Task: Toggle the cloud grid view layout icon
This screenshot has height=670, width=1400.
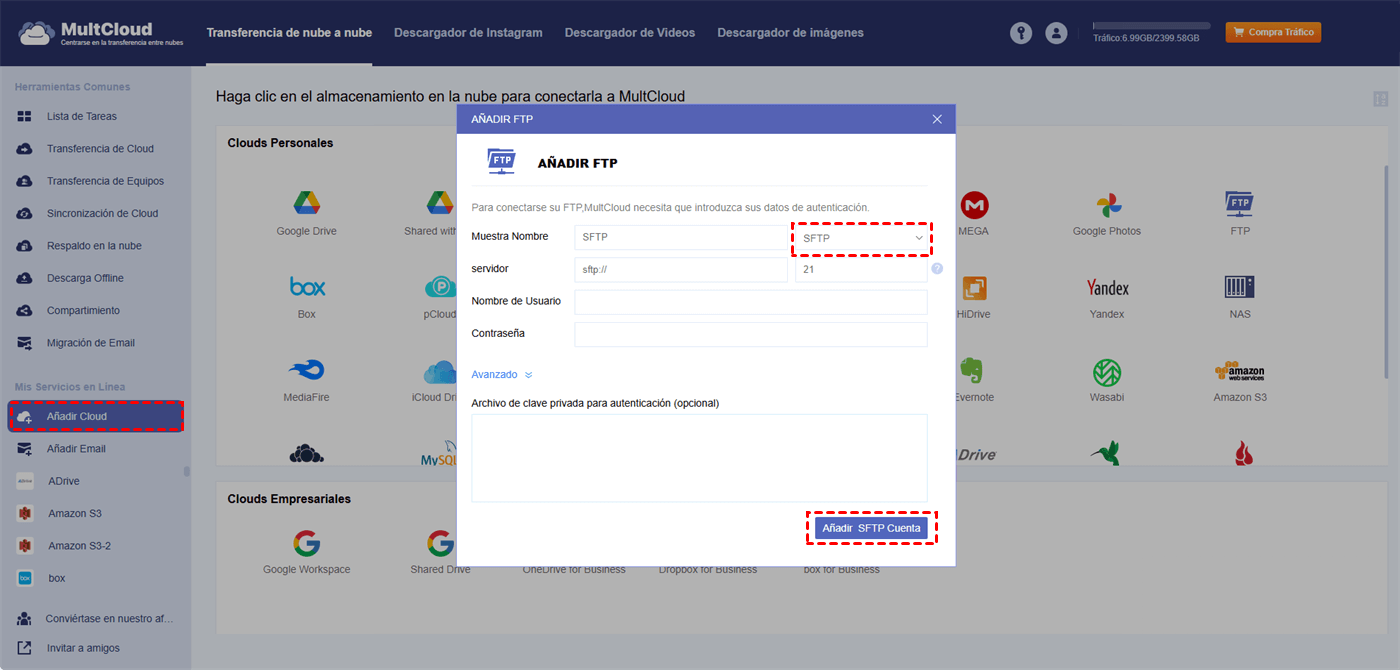Action: pos(1381,99)
